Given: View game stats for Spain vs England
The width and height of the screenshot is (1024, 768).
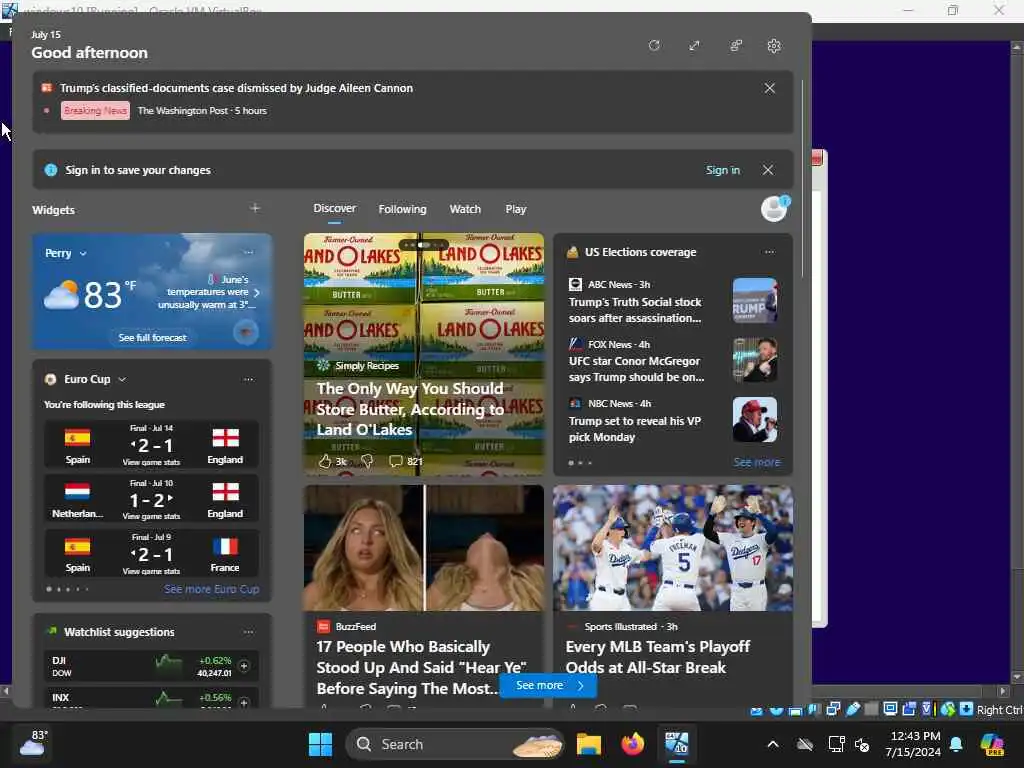Looking at the screenshot, I should [151, 462].
